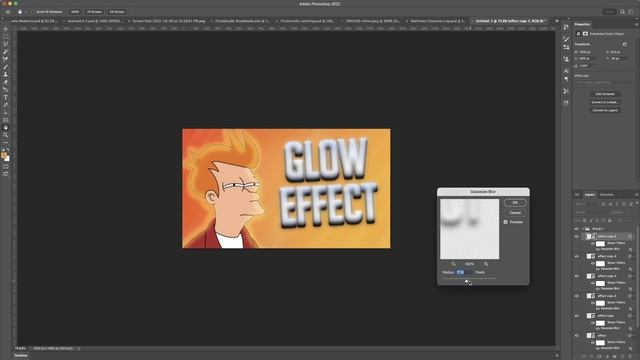Select the Rectangular Marquee tool
The height and width of the screenshot is (360, 640).
[5, 36]
